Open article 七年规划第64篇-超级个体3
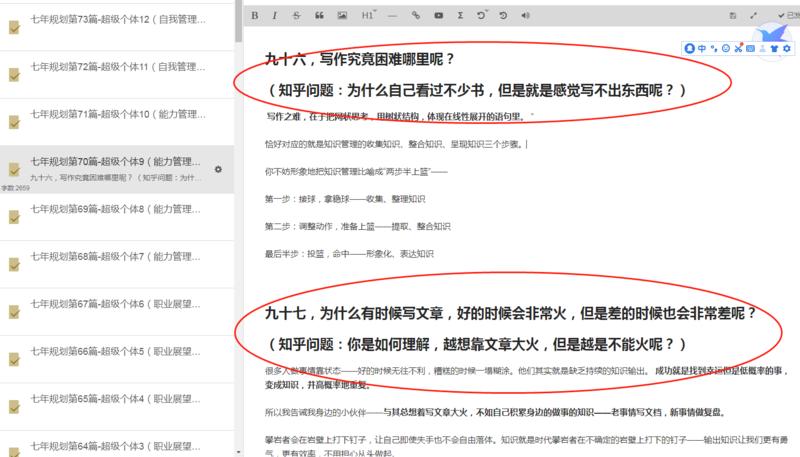The height and width of the screenshot is (457, 800). (117, 444)
